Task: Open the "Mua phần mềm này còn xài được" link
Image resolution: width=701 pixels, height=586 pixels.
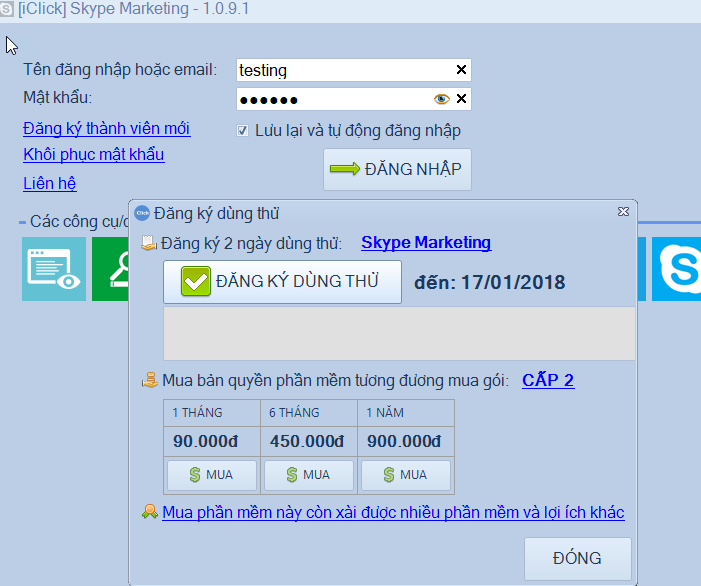Action: [x=393, y=512]
